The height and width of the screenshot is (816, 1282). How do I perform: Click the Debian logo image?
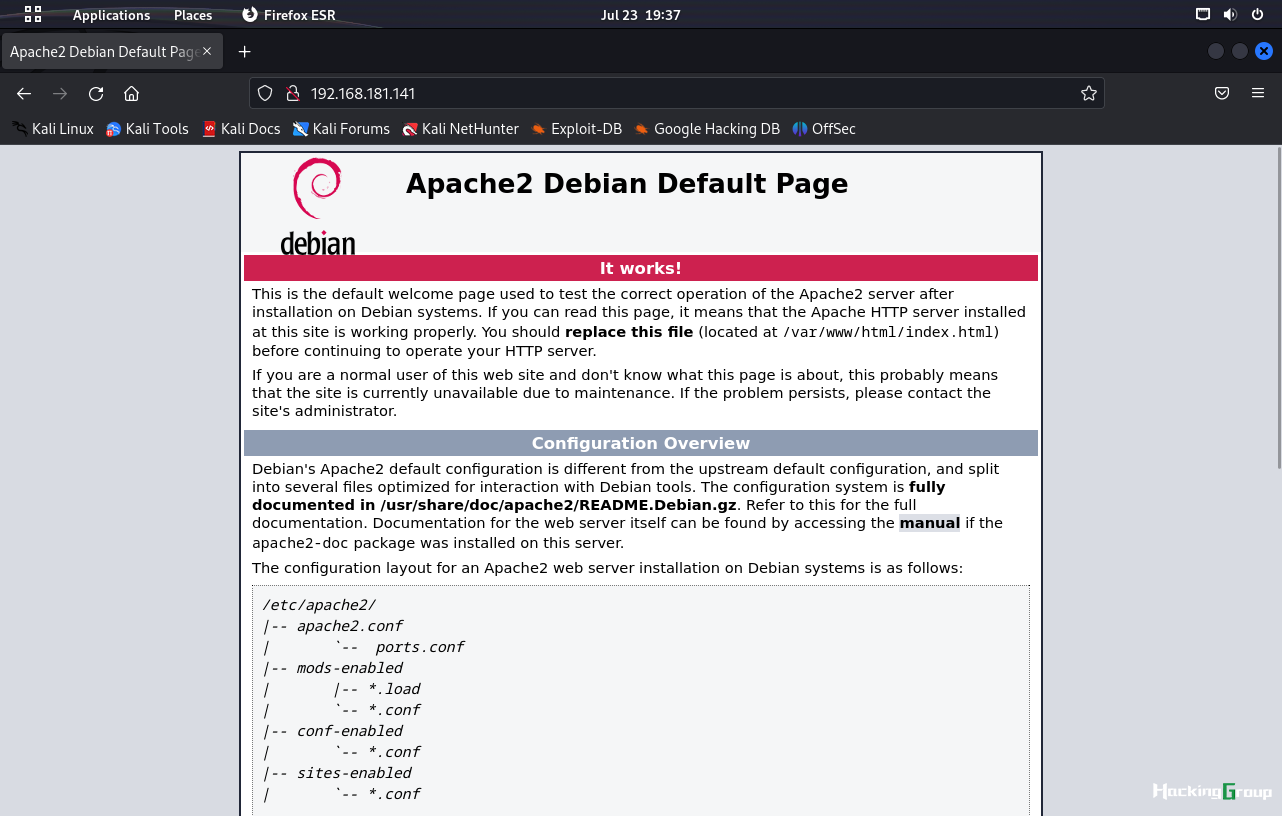coord(317,206)
